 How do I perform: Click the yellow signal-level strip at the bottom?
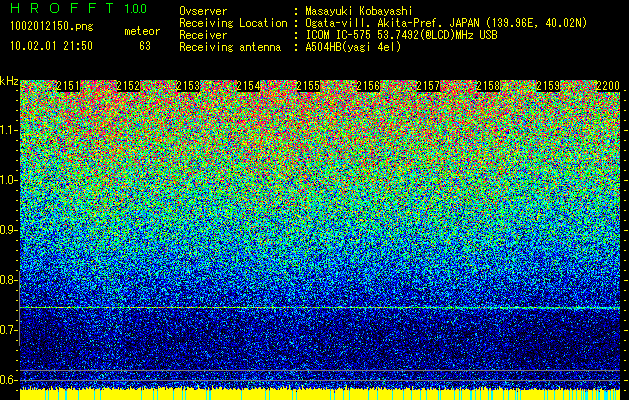click(x=320, y=394)
